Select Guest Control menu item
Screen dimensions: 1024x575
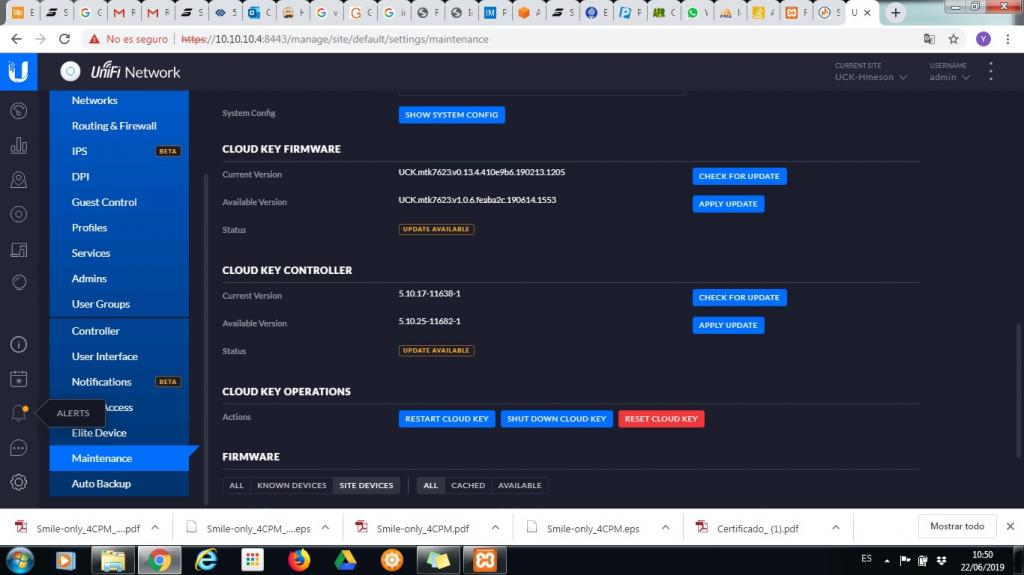coord(119,202)
